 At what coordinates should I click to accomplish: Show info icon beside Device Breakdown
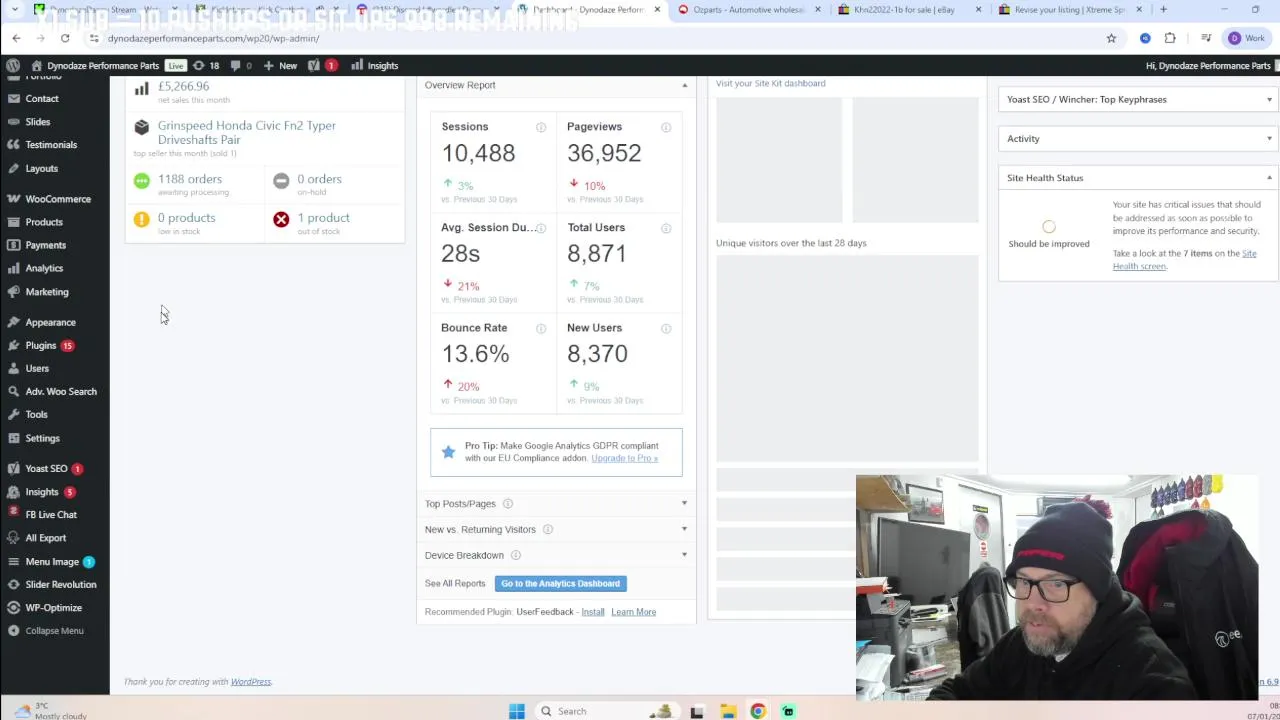pos(516,555)
